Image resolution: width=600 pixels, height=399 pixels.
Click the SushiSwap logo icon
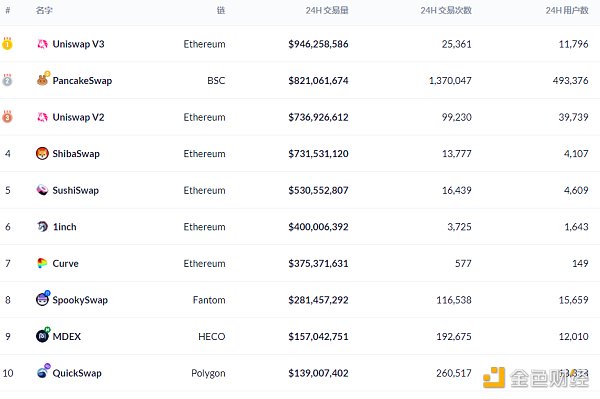[42, 190]
